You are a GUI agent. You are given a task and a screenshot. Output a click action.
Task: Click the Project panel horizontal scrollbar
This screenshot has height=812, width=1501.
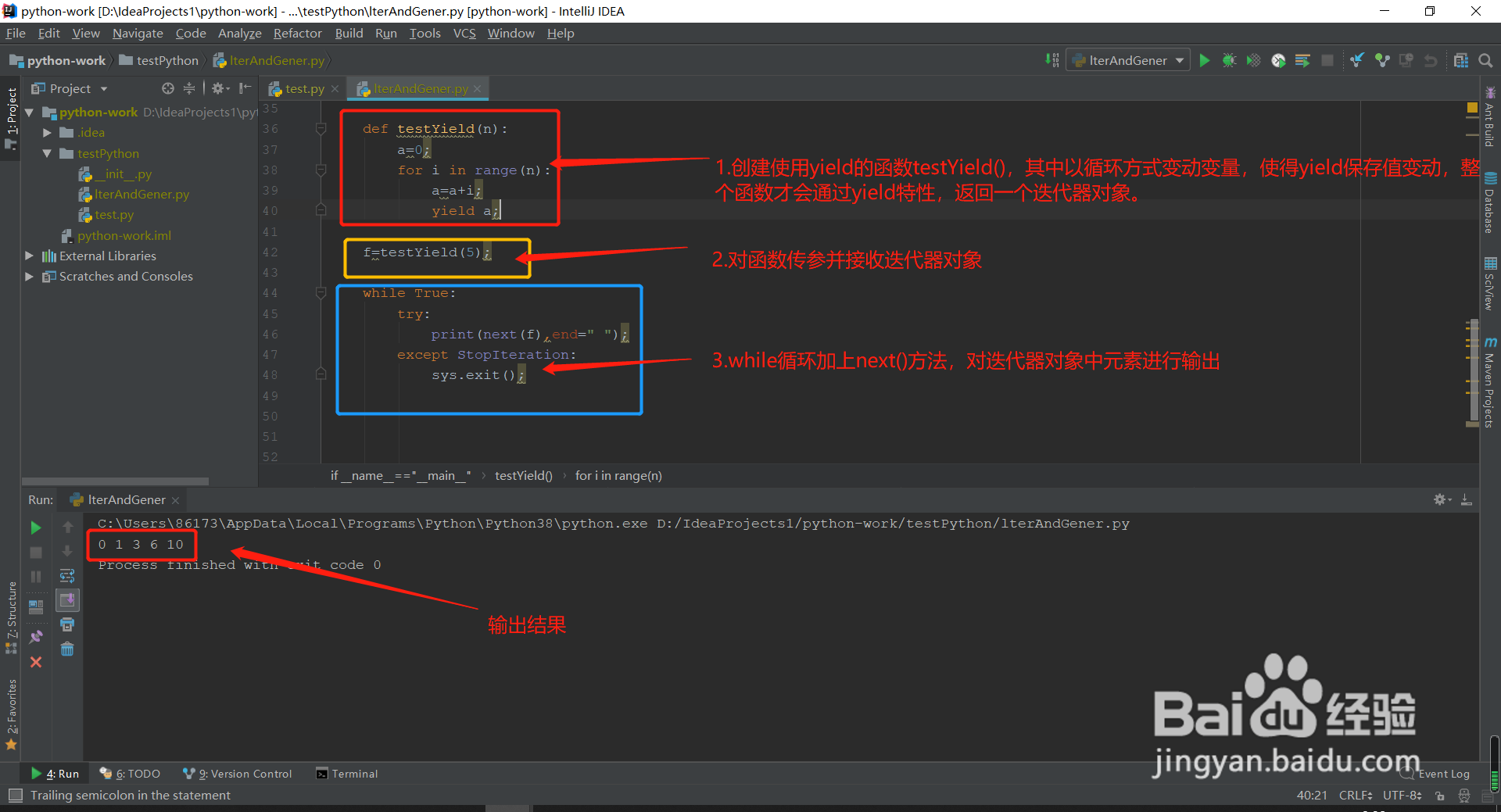pyautogui.click(x=116, y=481)
